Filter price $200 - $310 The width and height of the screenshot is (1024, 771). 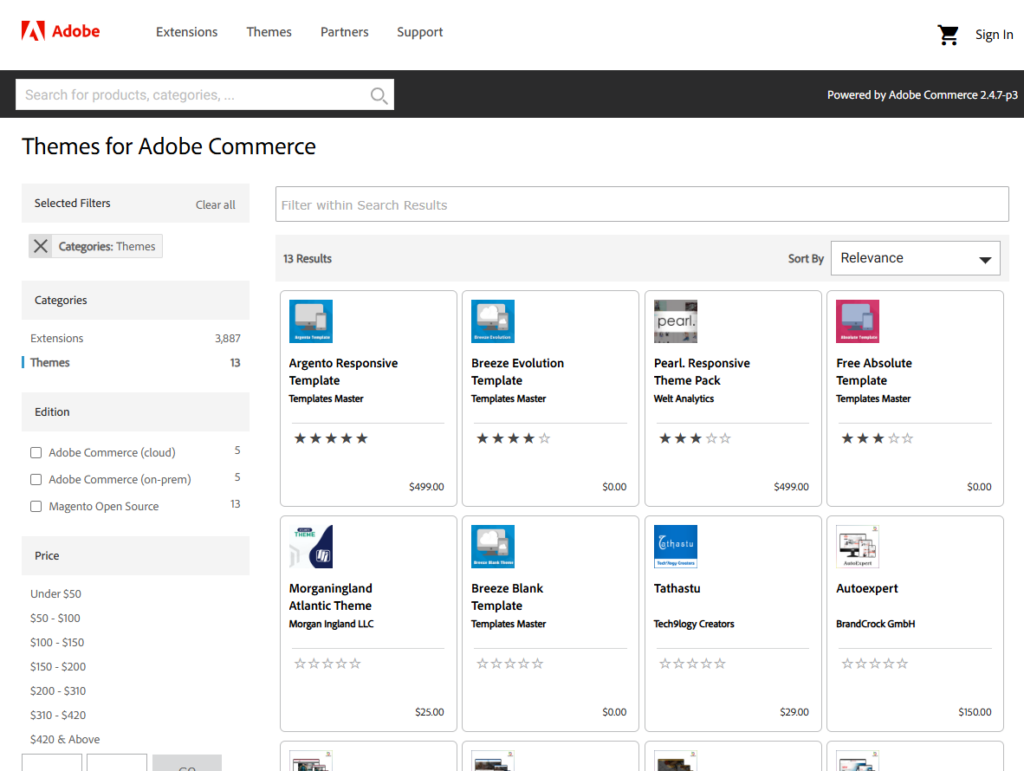point(57,691)
